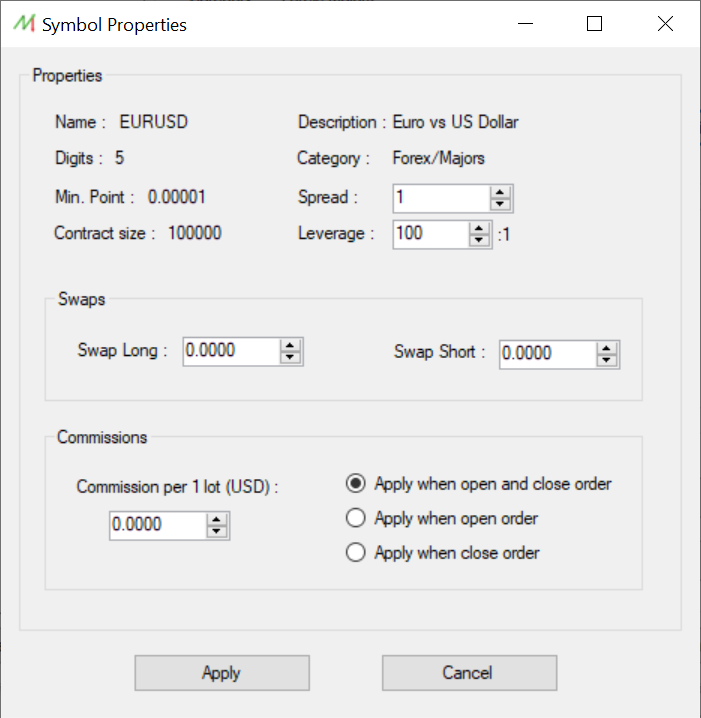Screen dimensions: 701x718
Task: Increase Leverage using the up arrow
Action: pyautogui.click(x=479, y=228)
